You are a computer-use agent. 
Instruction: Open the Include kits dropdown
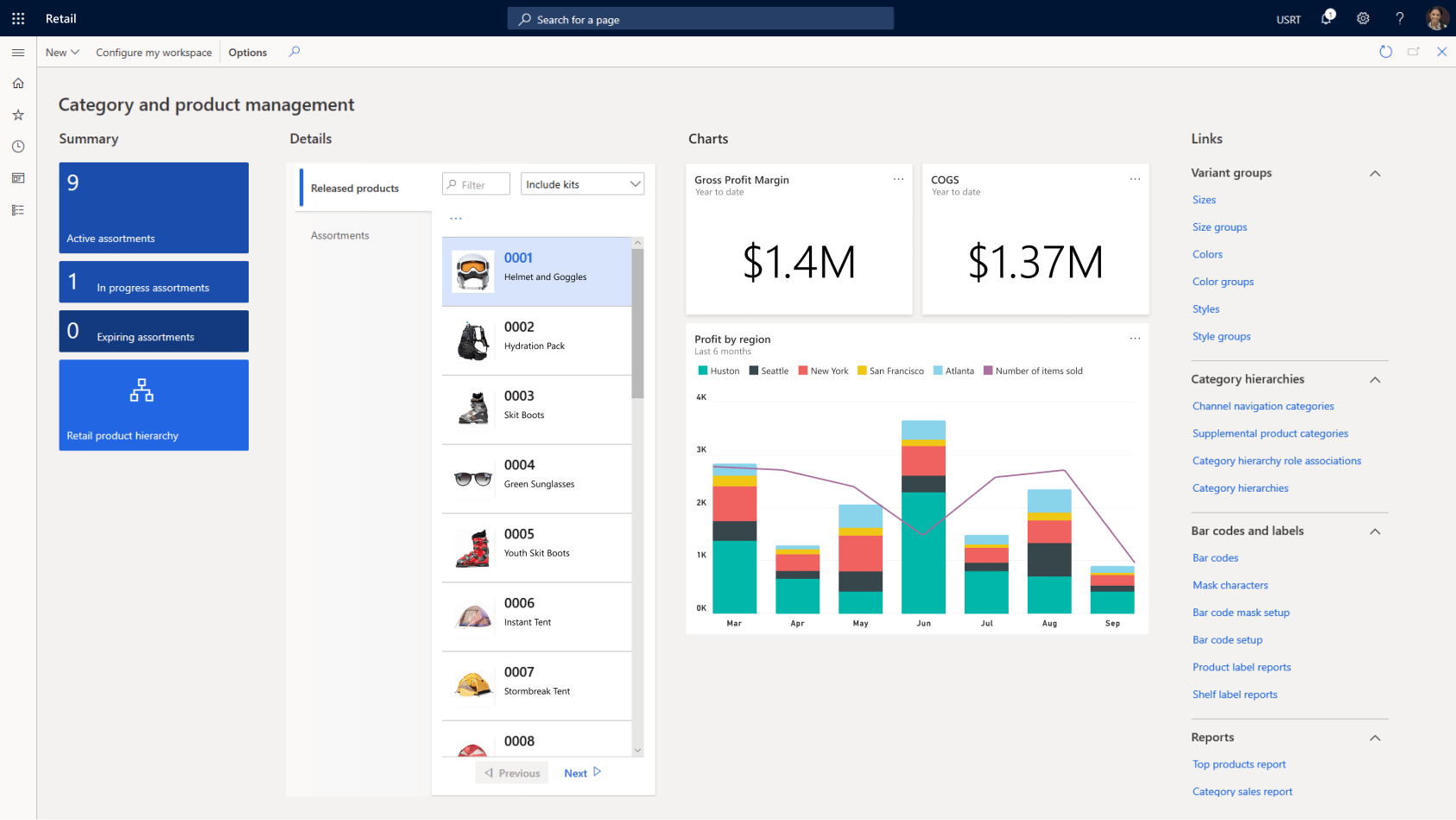click(x=582, y=184)
